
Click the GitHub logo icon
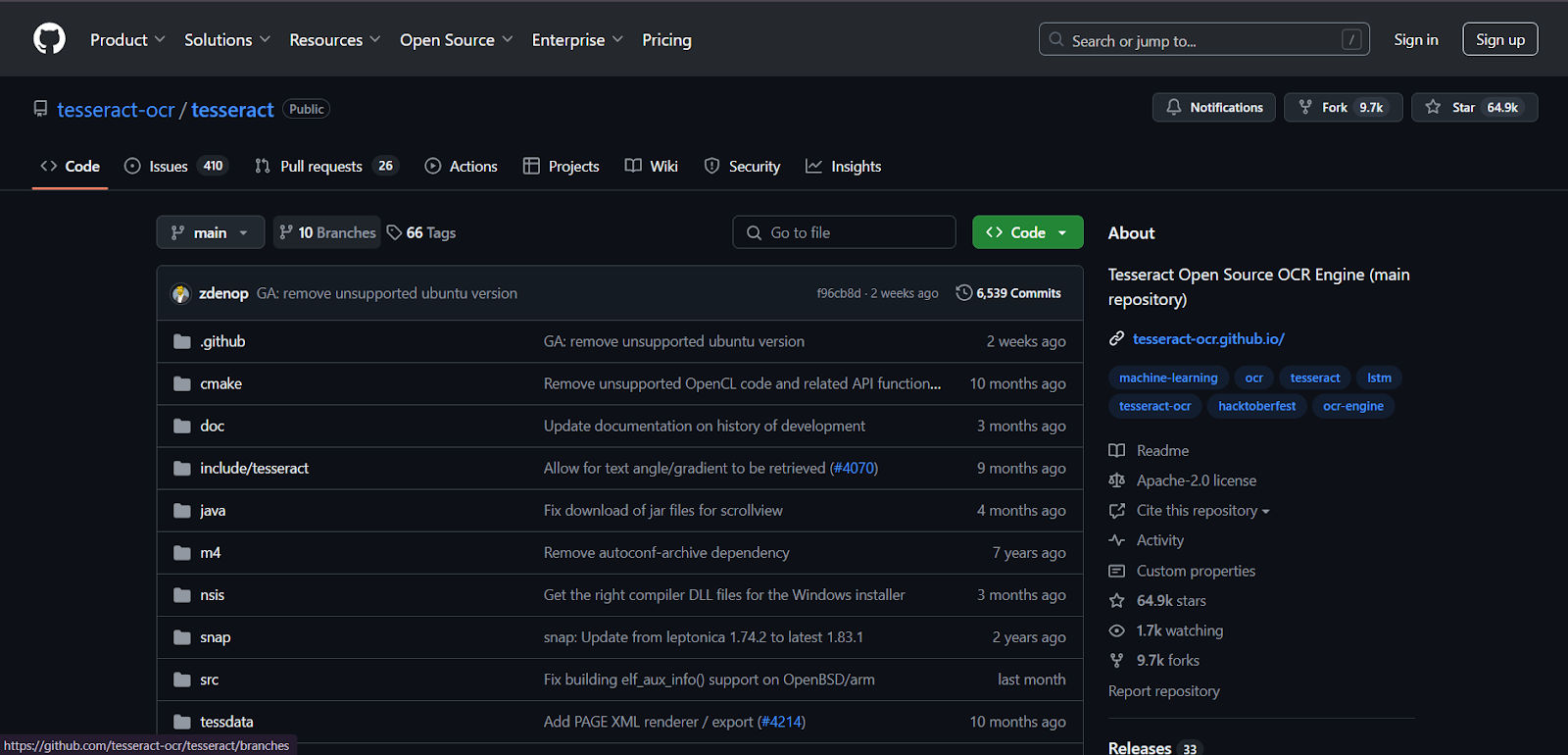[x=49, y=39]
